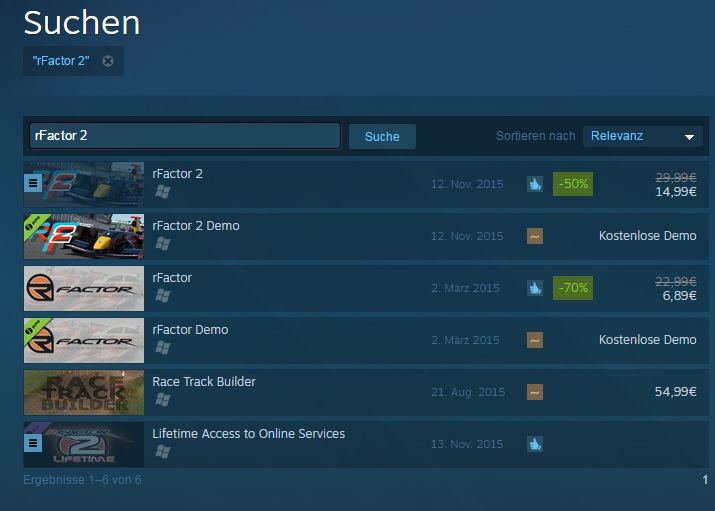Click the Suche search button
The image size is (715, 511).
pyautogui.click(x=382, y=136)
